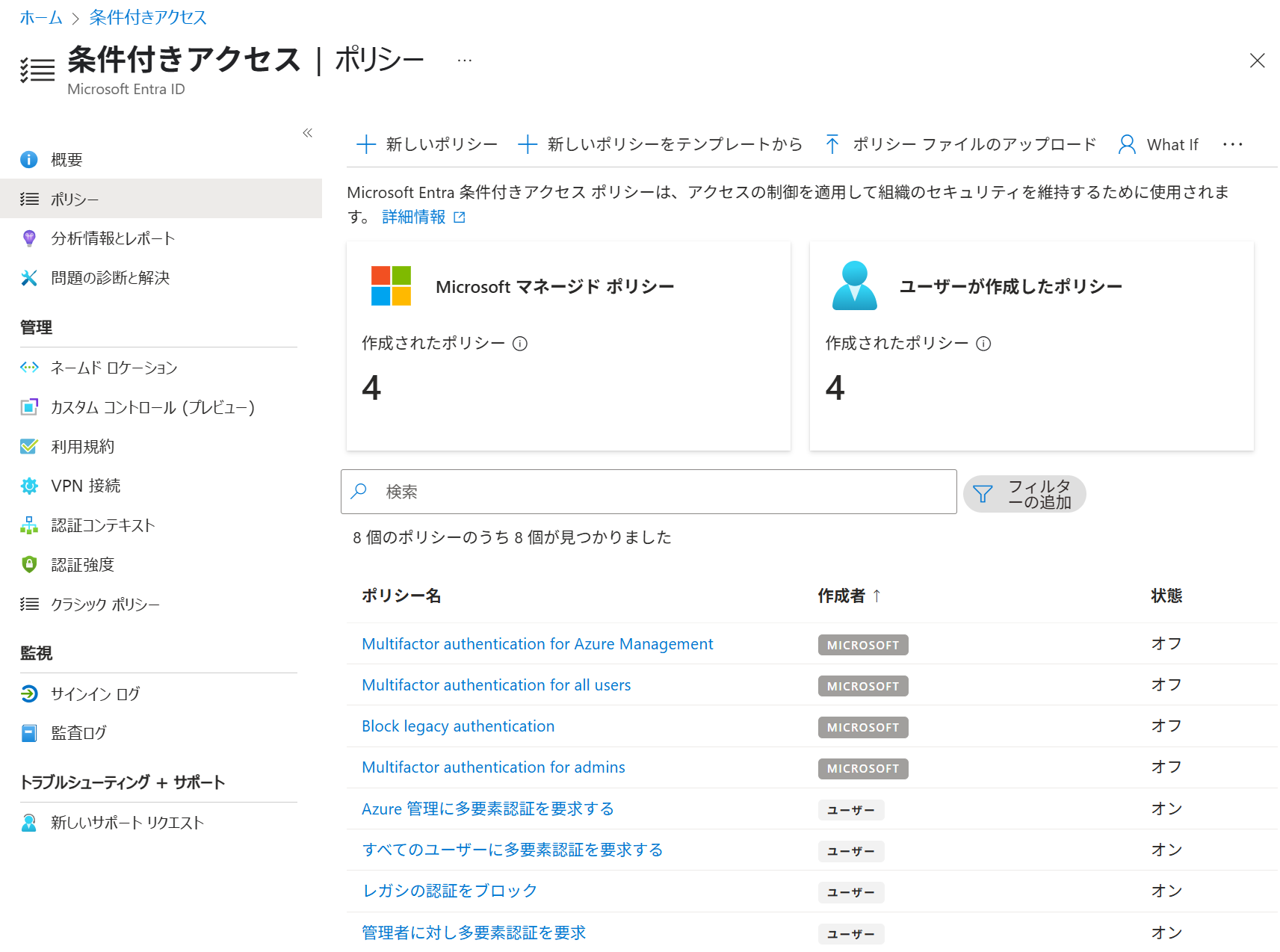Click the 認証強度 shield icon

click(29, 565)
